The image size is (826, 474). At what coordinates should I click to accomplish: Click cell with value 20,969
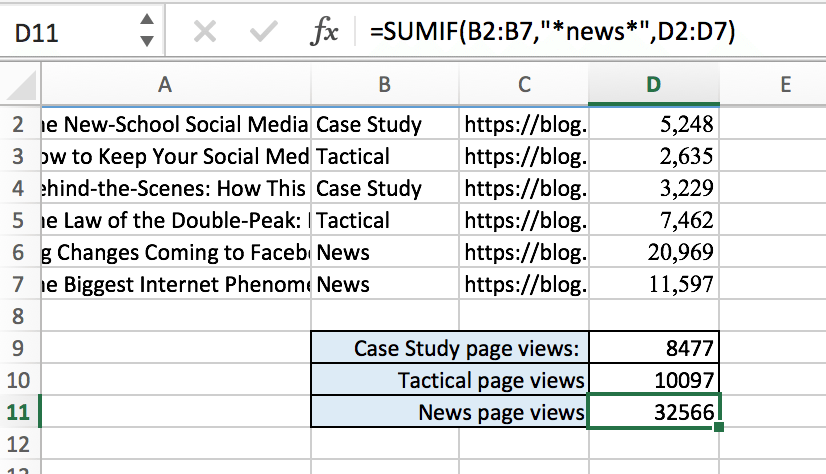tap(654, 252)
